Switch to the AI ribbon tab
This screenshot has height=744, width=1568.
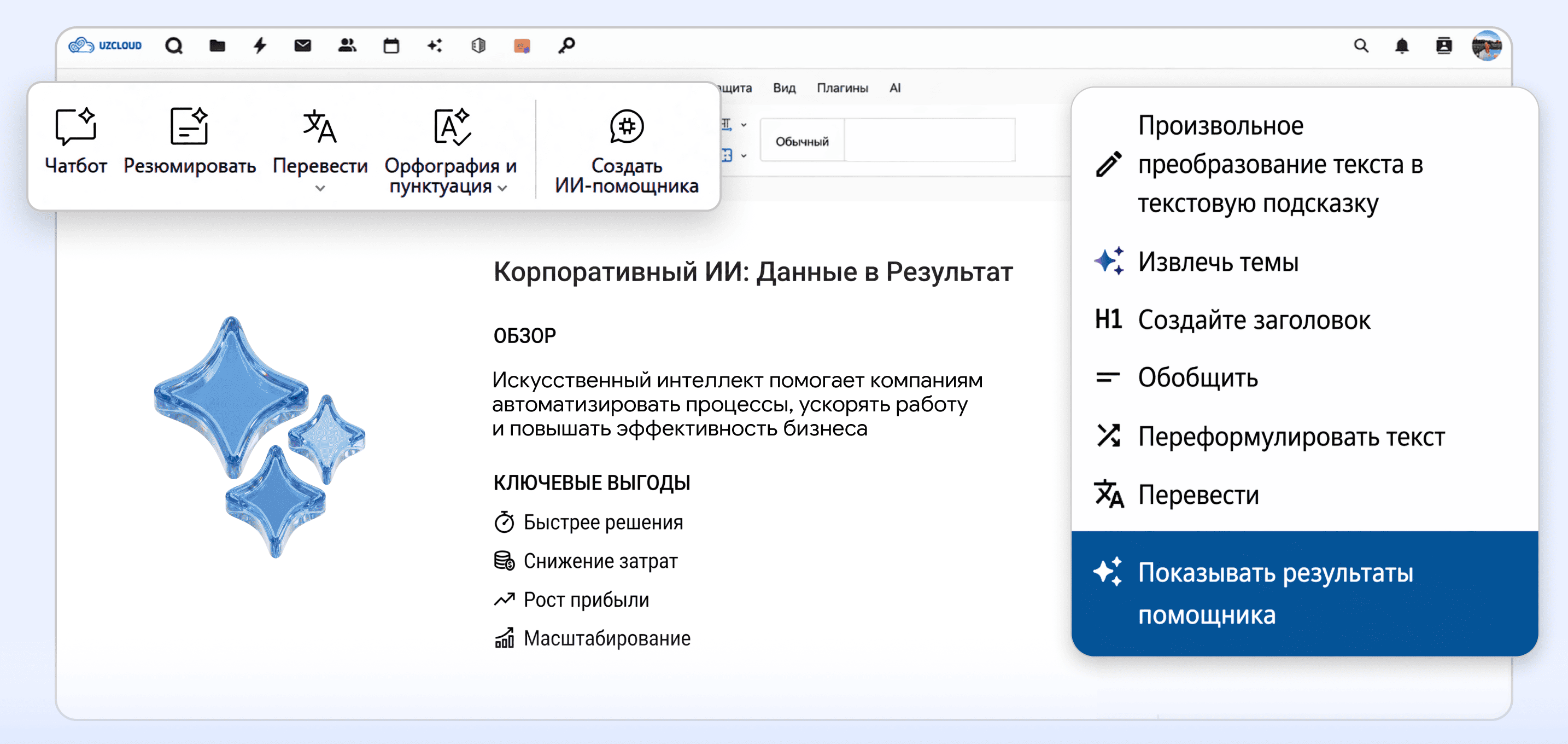(895, 88)
